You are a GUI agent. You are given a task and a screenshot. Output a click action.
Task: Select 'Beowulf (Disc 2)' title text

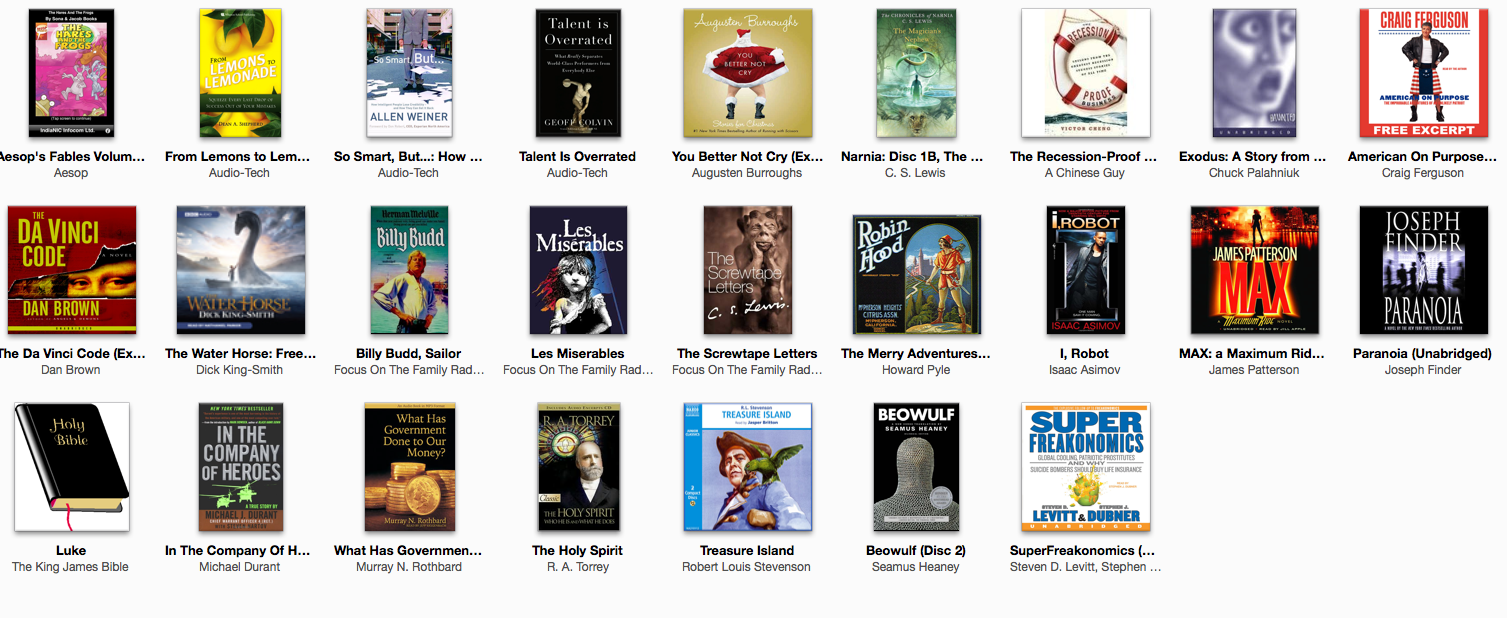click(x=916, y=550)
